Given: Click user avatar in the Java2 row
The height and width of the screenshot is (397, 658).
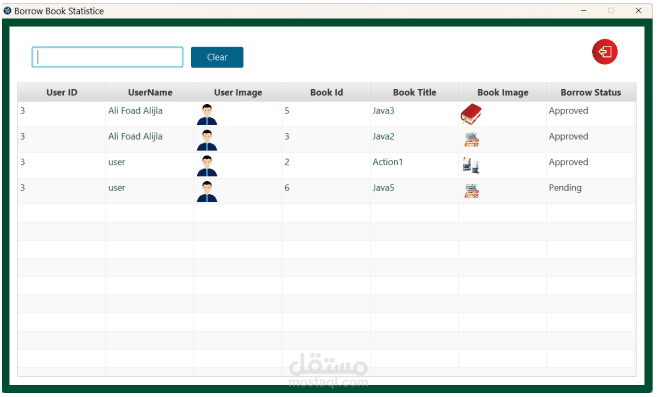Looking at the screenshot, I should (207, 140).
